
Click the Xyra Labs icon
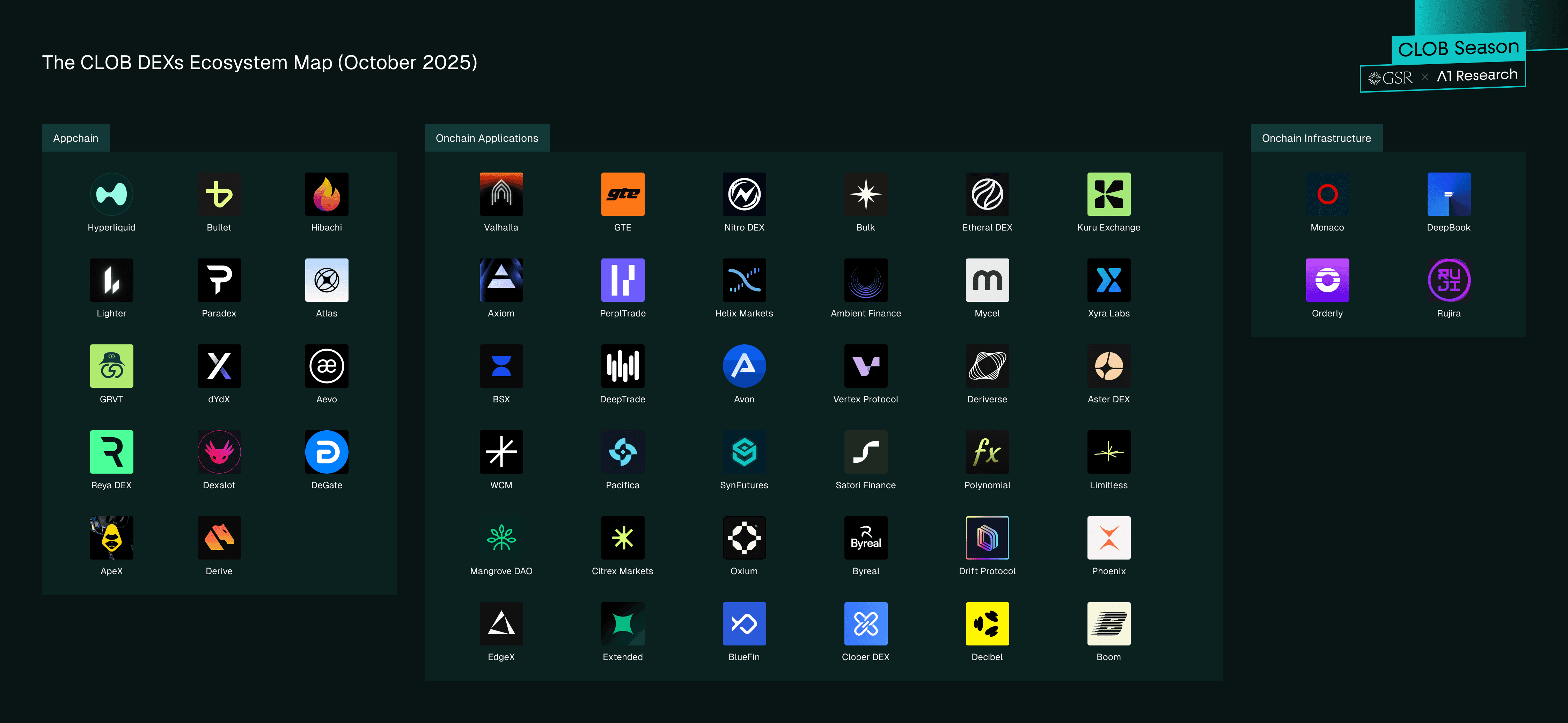[x=1108, y=280]
